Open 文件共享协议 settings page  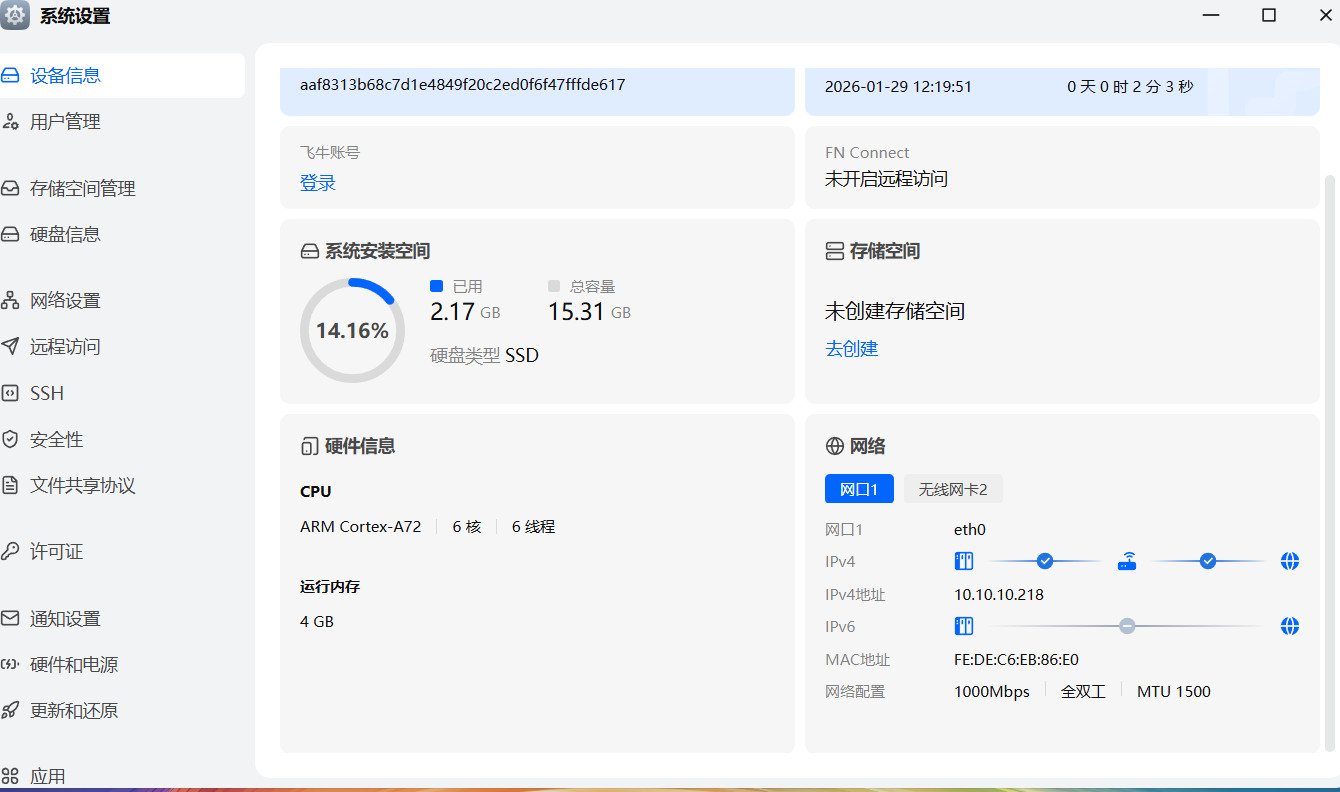point(82,486)
